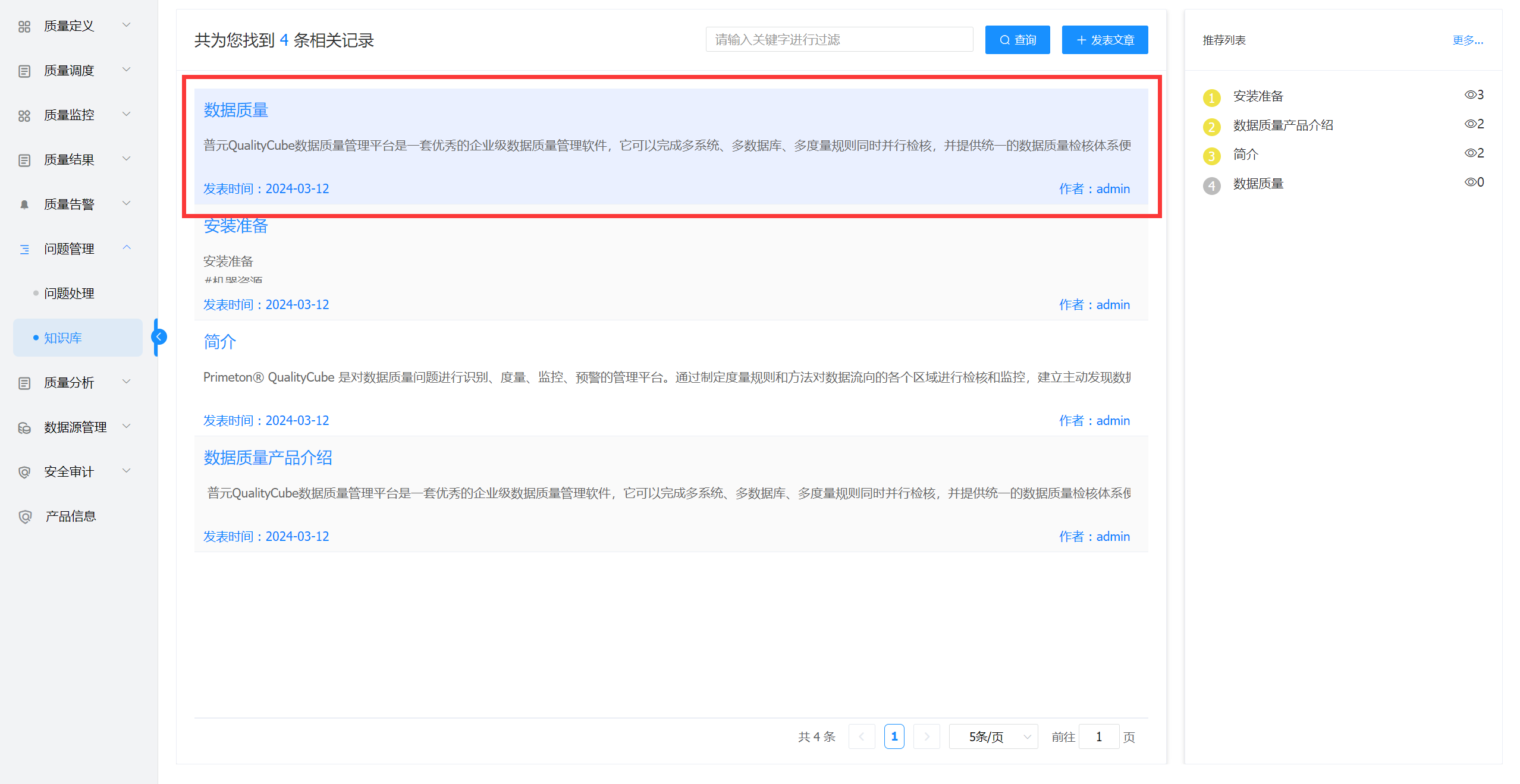Open the 5条/页 page size dropdown

coord(993,736)
